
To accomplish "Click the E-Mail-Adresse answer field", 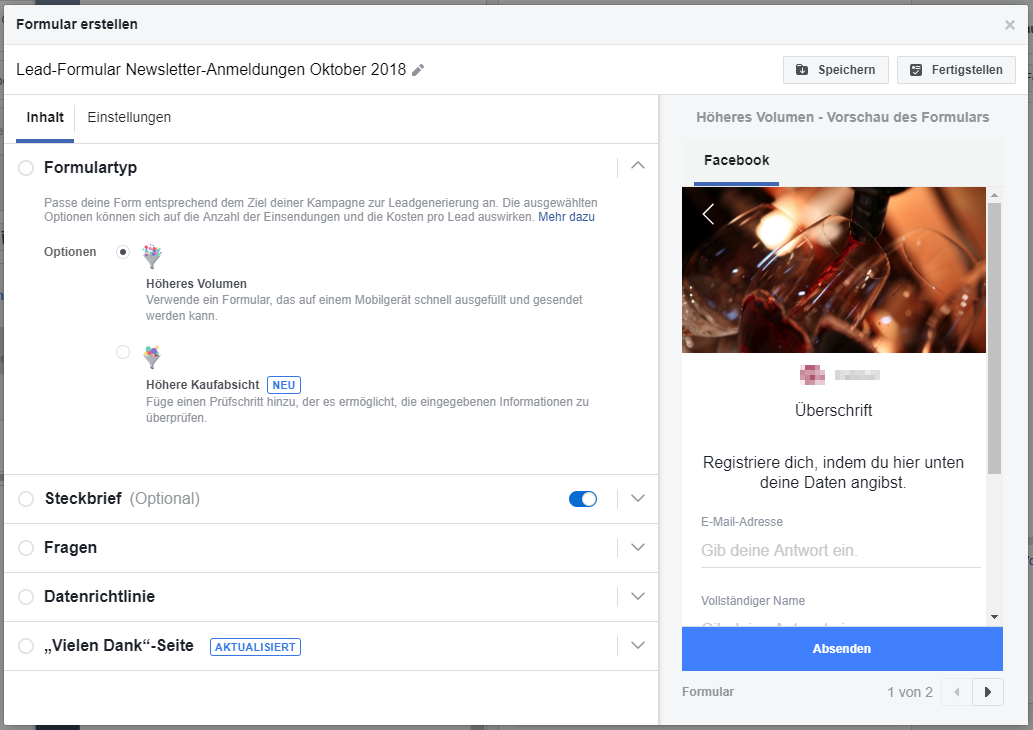I will (841, 551).
